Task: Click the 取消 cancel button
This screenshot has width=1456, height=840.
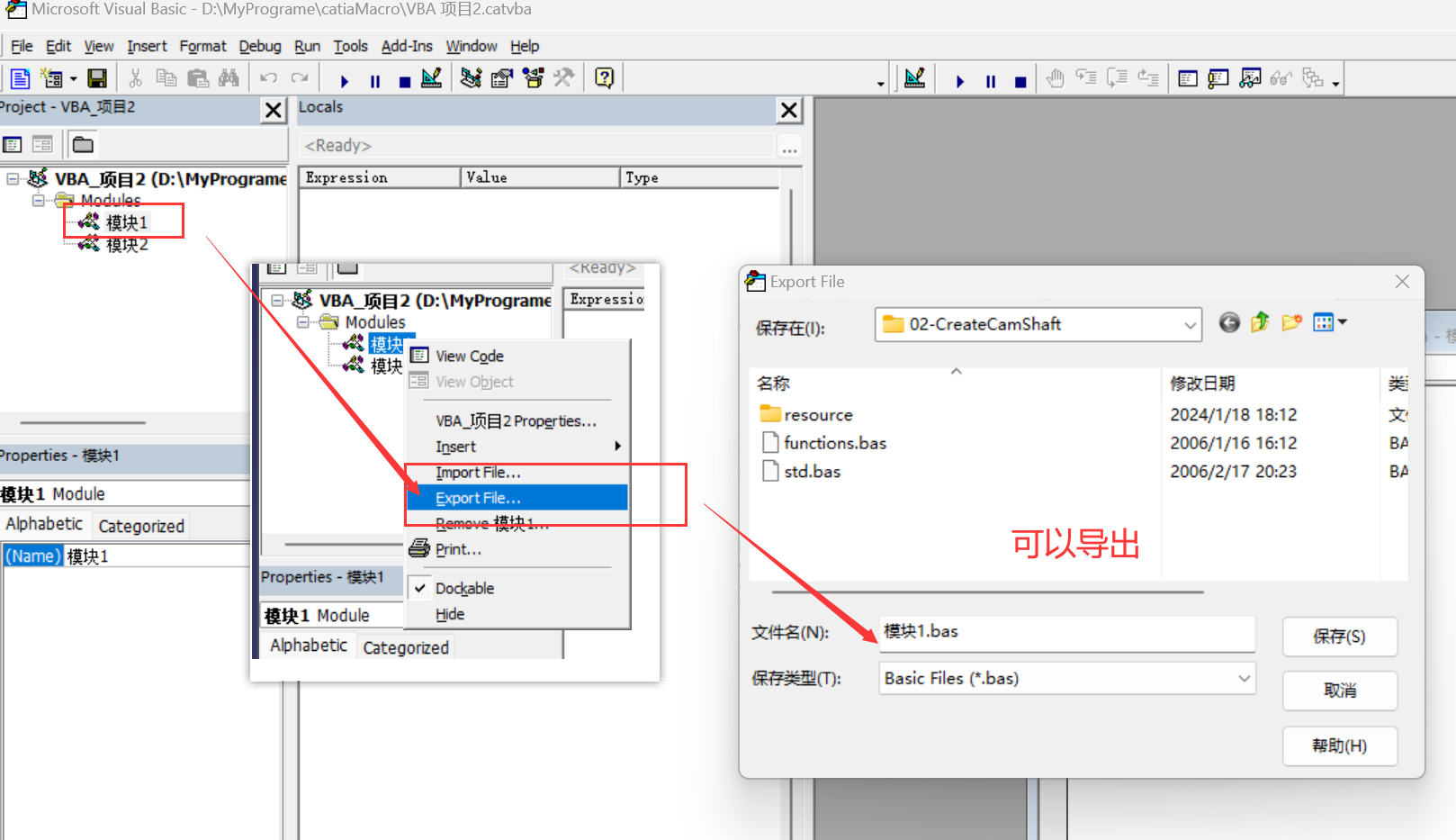Action: click(x=1339, y=691)
